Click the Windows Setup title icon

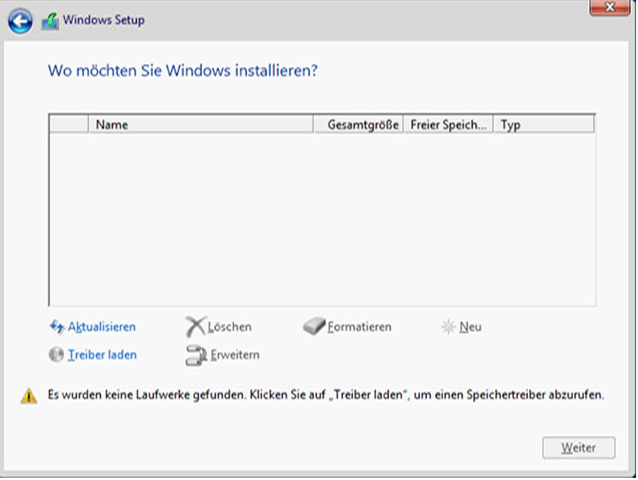pos(50,21)
